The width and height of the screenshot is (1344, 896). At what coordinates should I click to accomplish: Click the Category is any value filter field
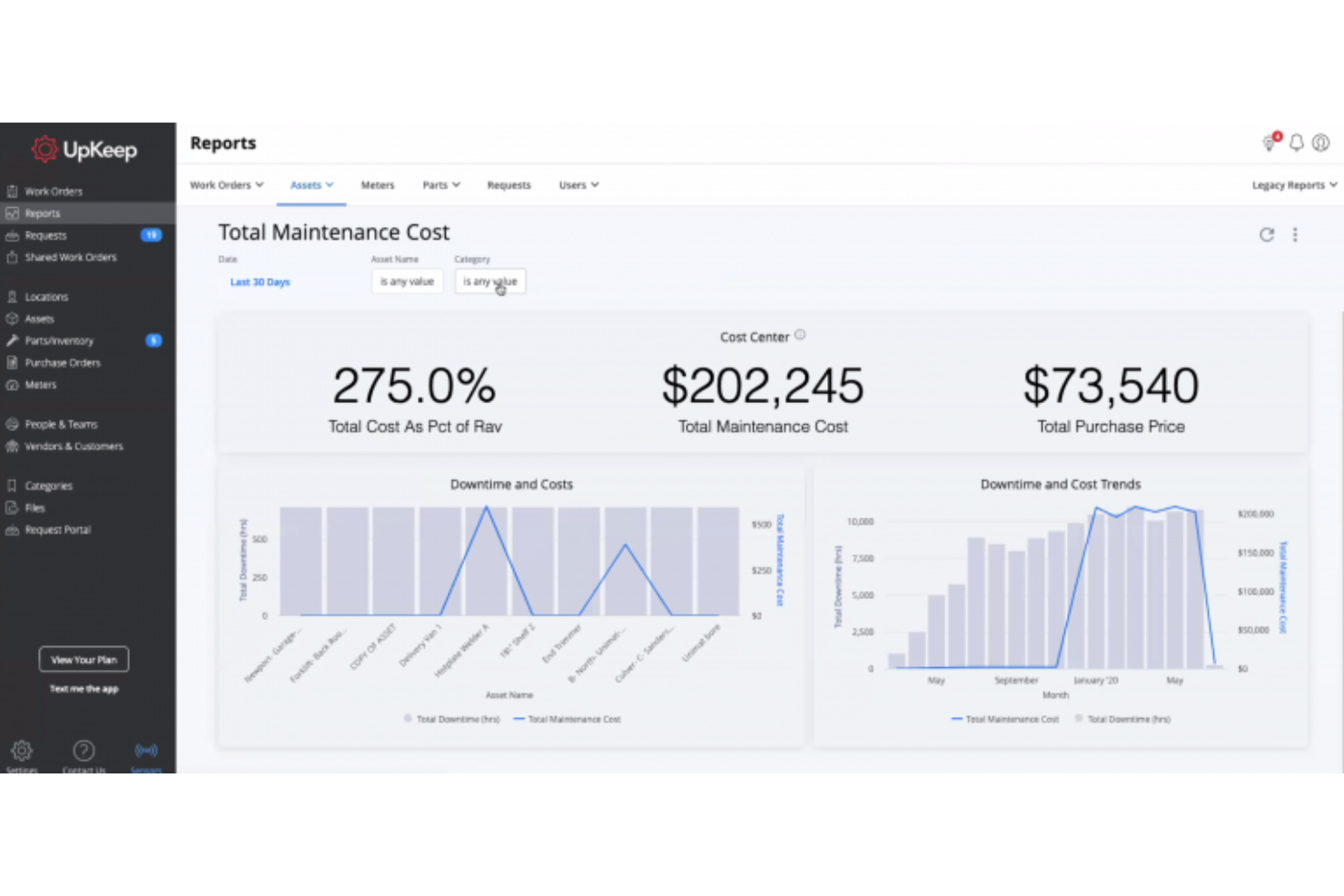point(489,281)
